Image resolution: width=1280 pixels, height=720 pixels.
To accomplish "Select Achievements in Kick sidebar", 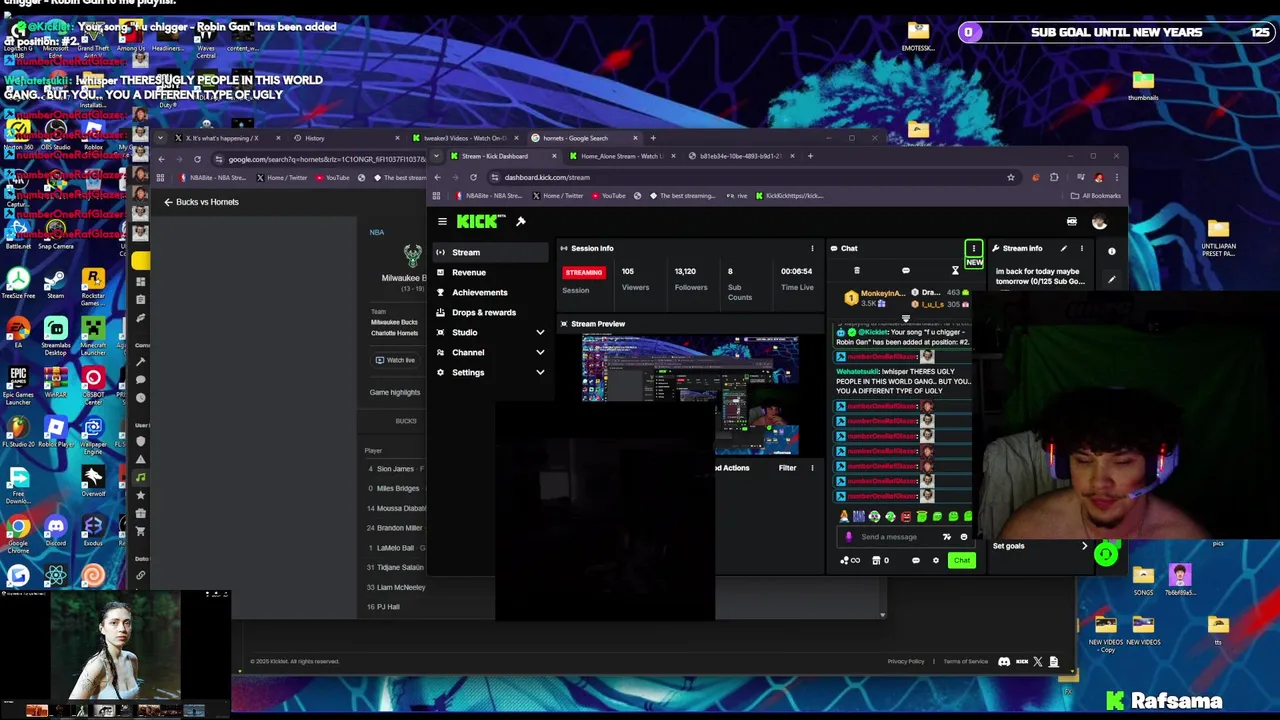I will 491,292.
